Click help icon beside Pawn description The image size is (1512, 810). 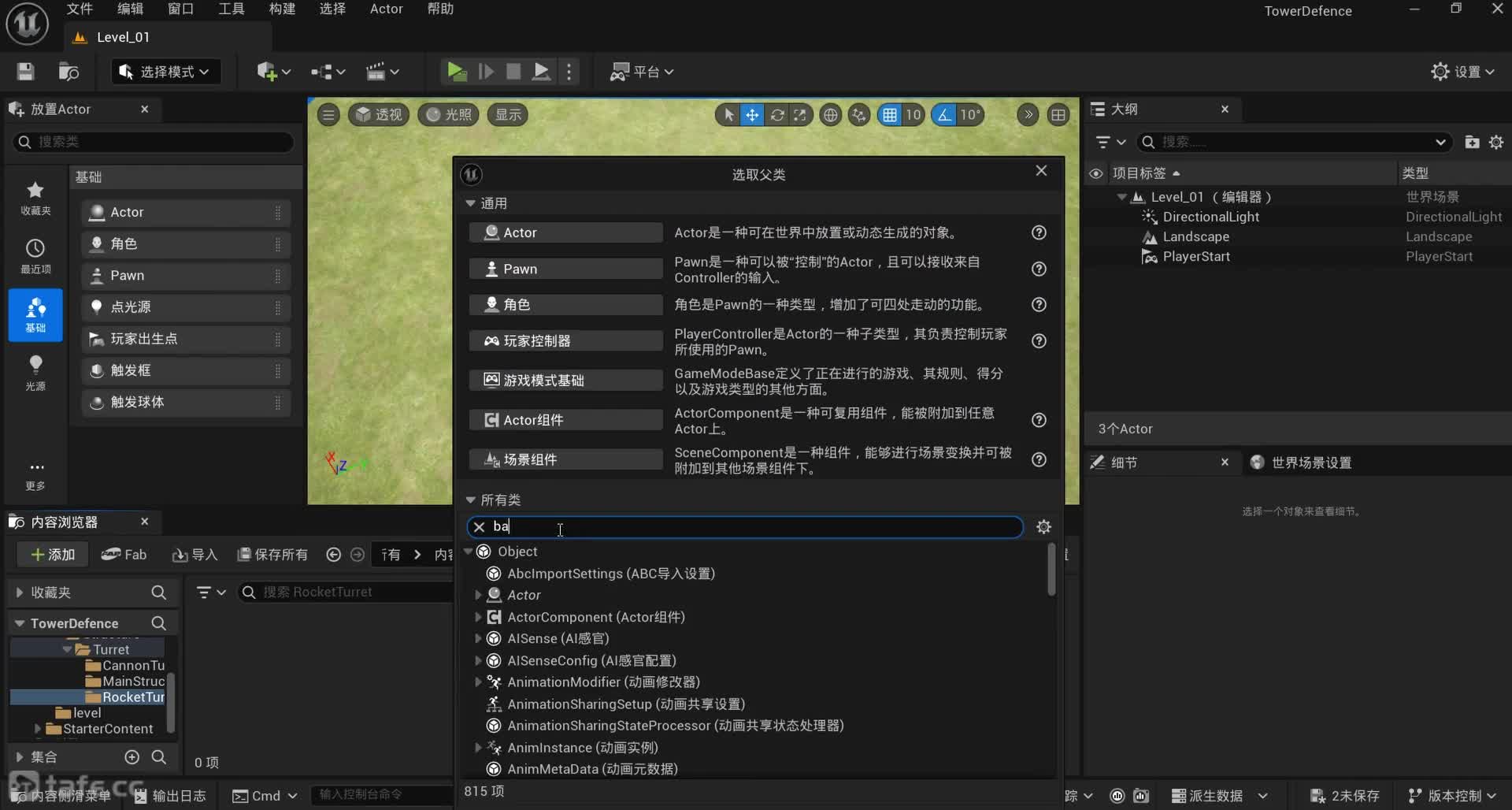pos(1039,269)
